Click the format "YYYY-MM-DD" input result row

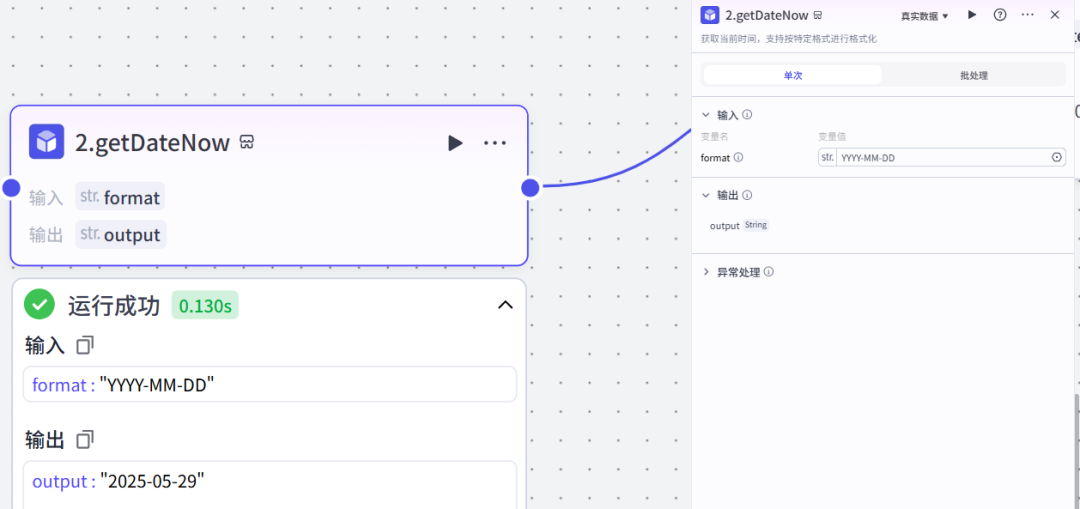(x=270, y=384)
